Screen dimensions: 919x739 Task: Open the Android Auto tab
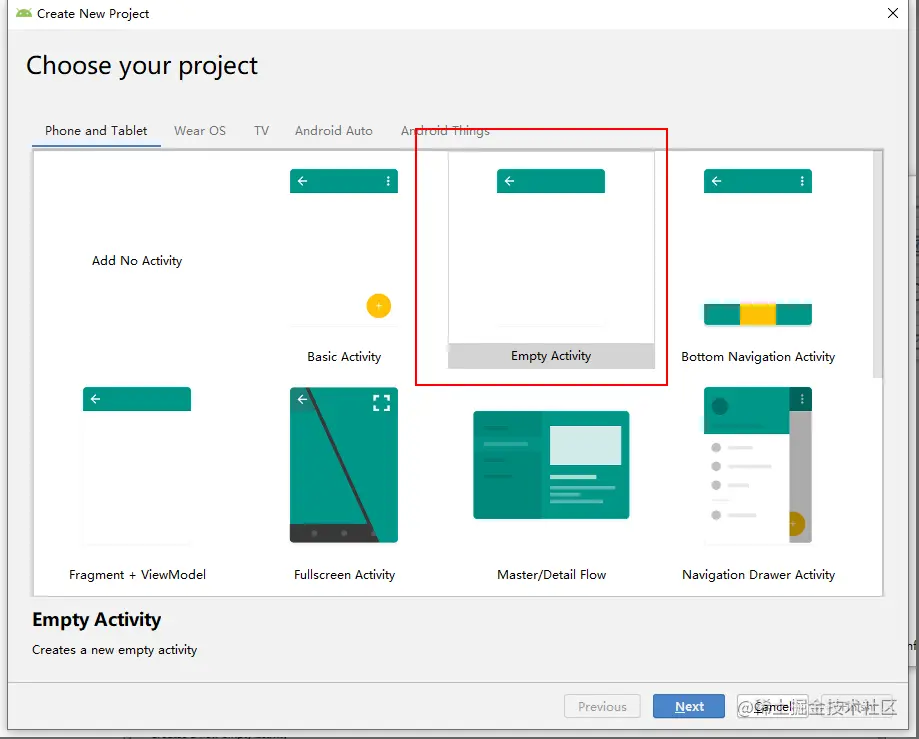click(333, 131)
